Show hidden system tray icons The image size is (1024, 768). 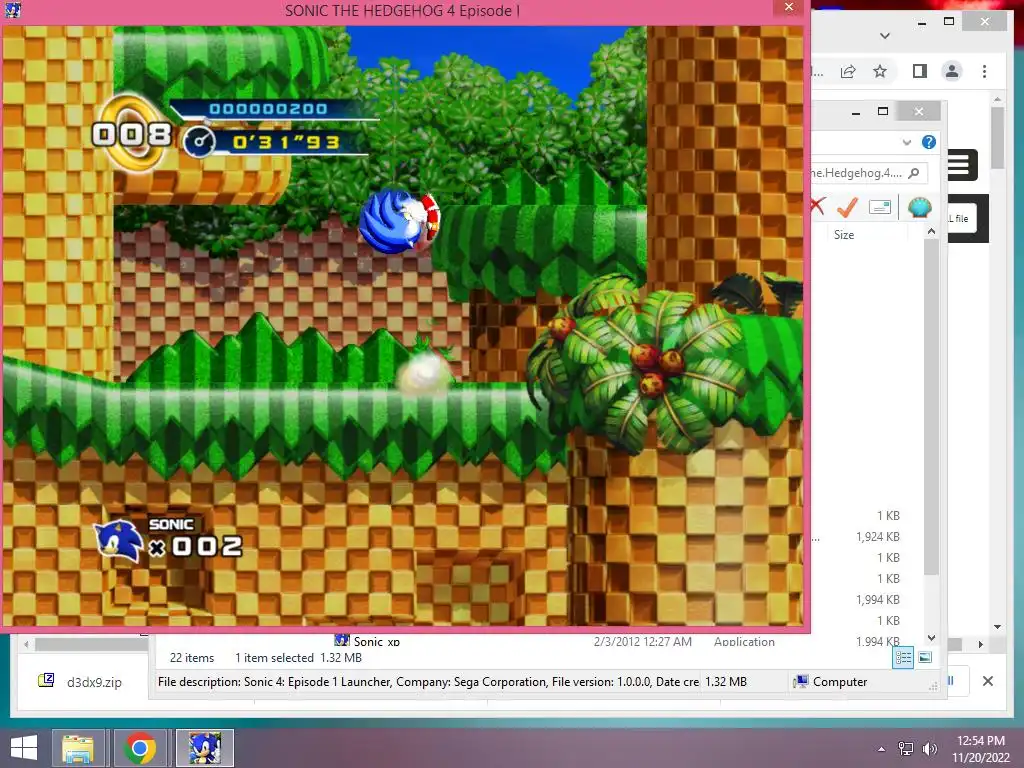881,749
